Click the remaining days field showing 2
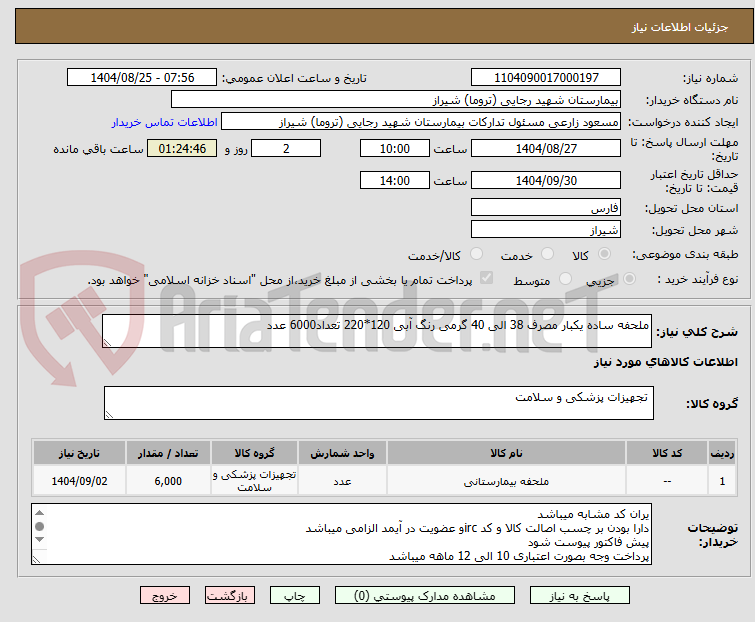 [286, 149]
